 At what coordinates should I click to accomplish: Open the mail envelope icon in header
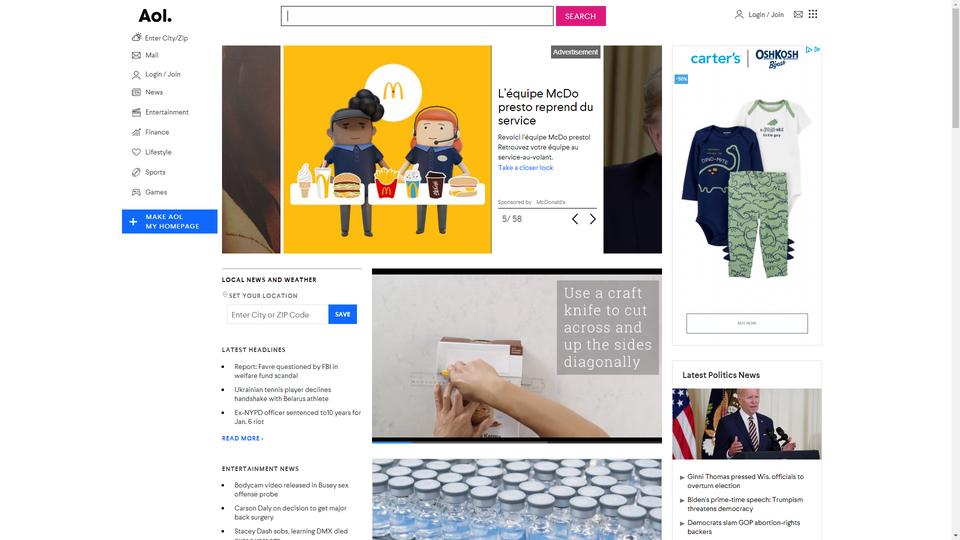798,14
